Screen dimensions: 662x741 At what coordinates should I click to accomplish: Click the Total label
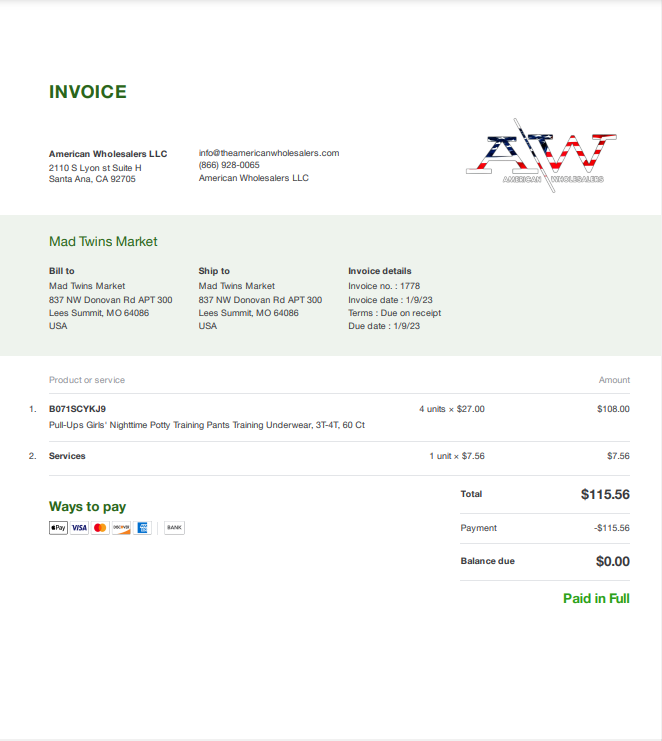coord(471,494)
